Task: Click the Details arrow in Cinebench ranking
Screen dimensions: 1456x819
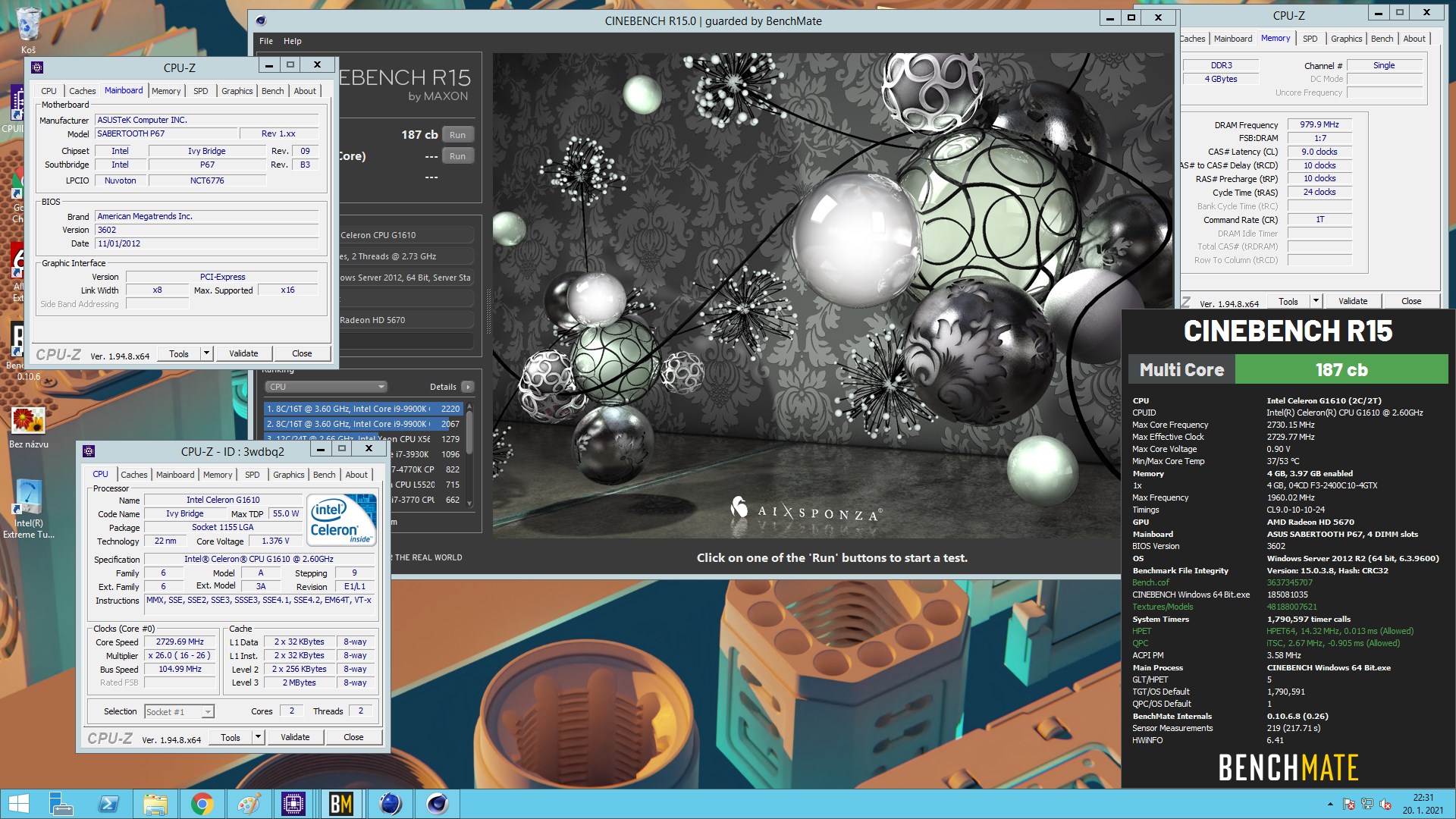Action: (468, 387)
